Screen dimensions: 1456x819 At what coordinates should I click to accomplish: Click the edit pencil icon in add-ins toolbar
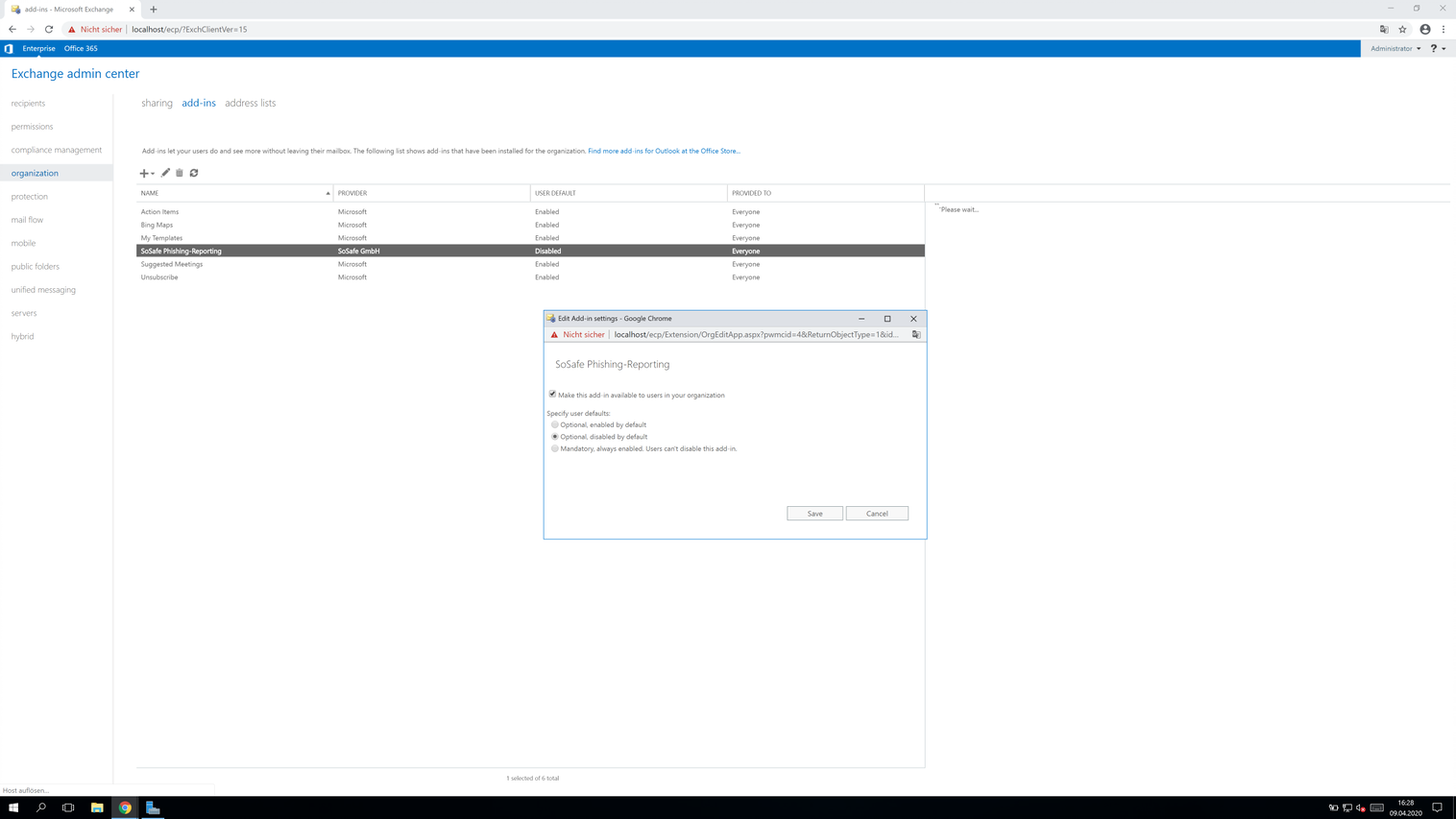coord(165,173)
